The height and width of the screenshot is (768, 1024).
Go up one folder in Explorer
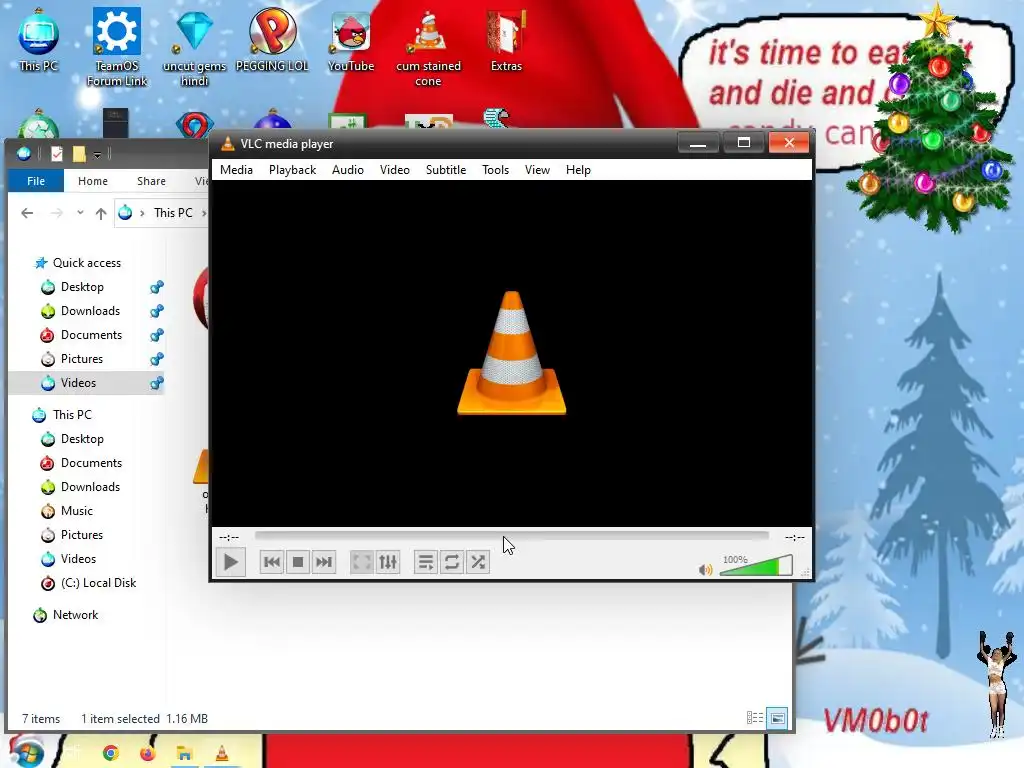(101, 213)
